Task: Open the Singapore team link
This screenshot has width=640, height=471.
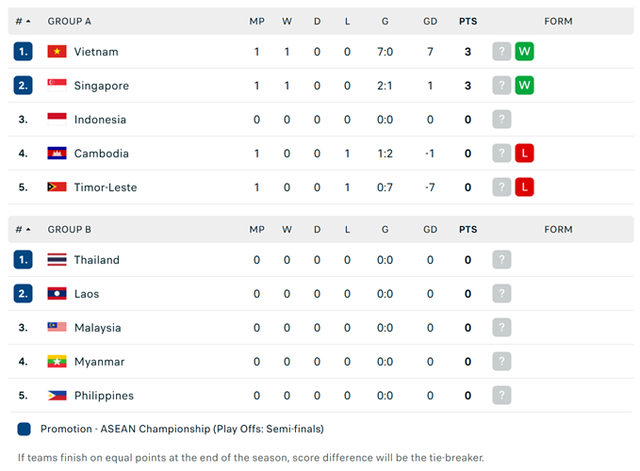Action: pyautogui.click(x=101, y=86)
